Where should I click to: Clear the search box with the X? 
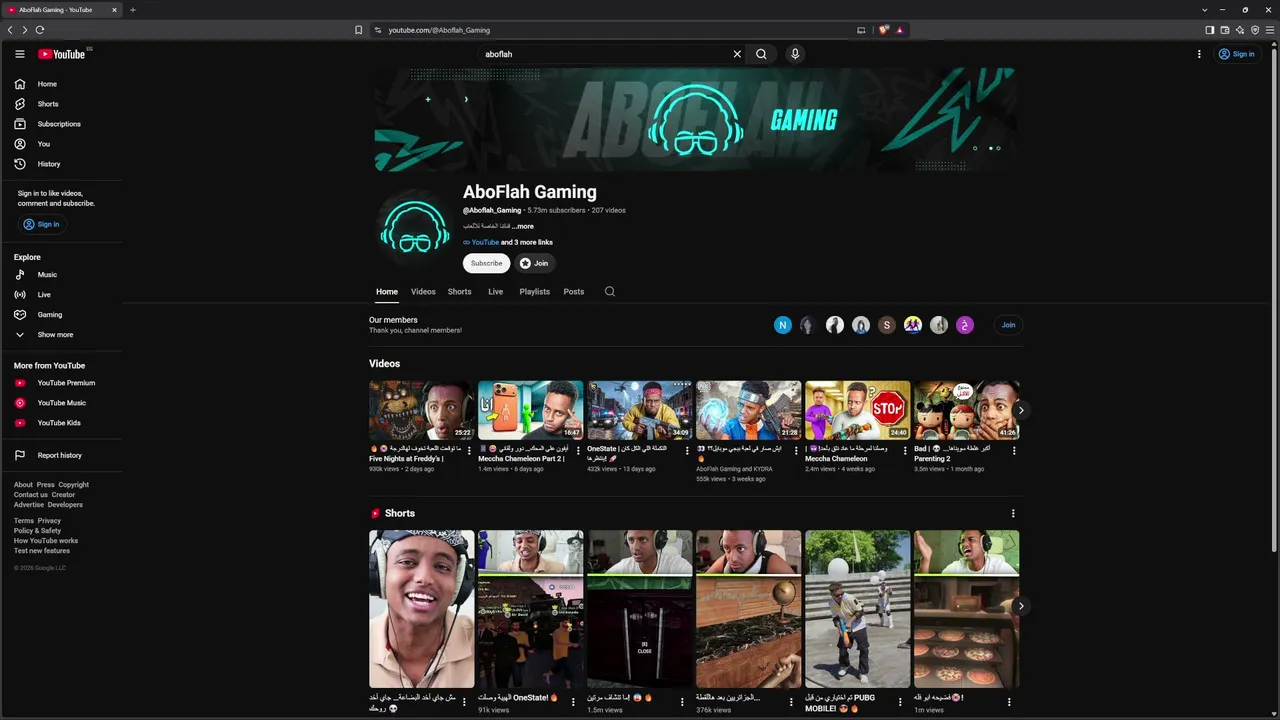pos(738,54)
